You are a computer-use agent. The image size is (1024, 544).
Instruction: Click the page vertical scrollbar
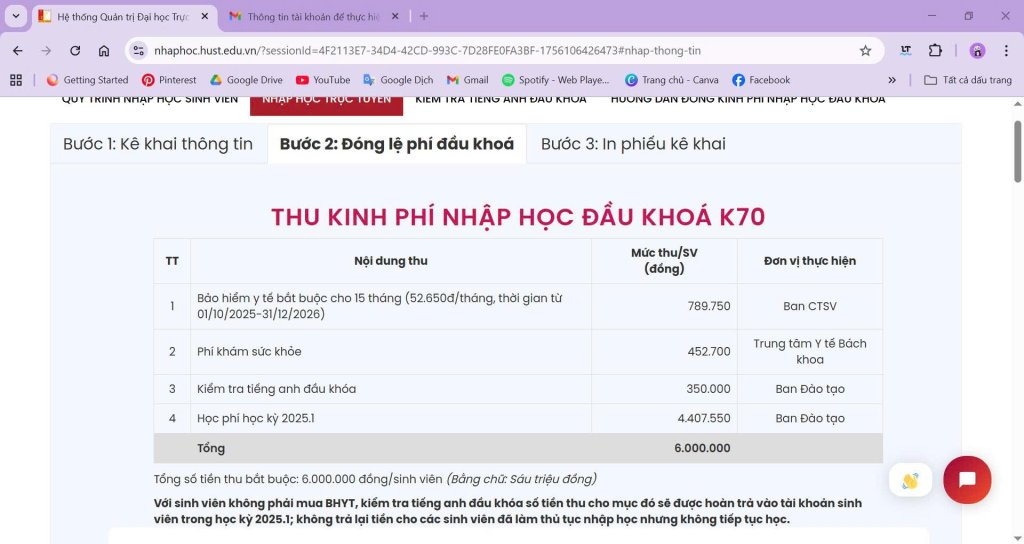tap(1017, 152)
